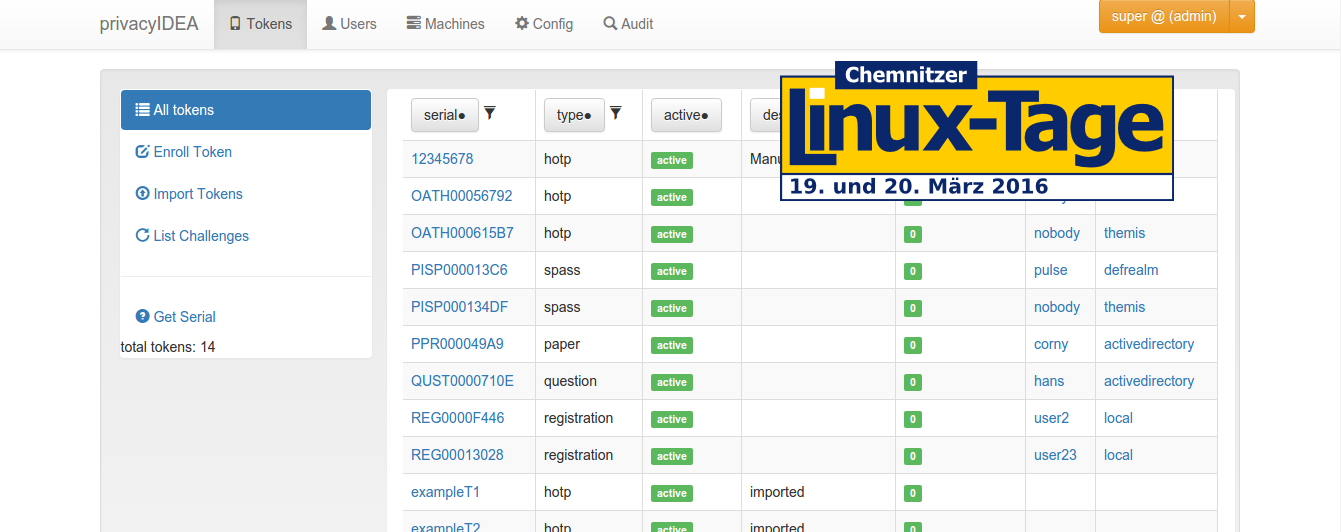Click 'total tokens: 14' text
Image resolution: width=1341 pixels, height=532 pixels.
168,347
